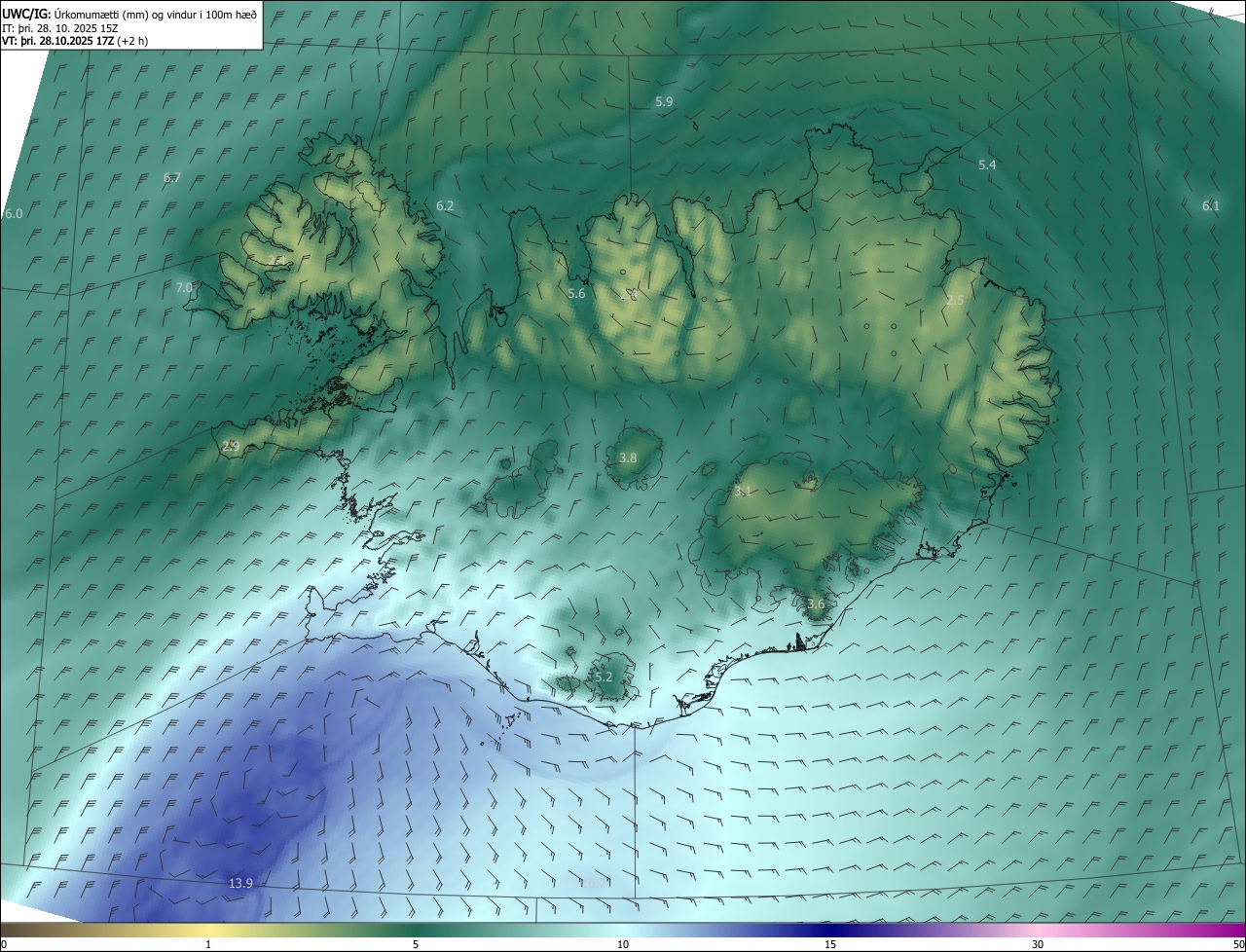The height and width of the screenshot is (952, 1246).
Task: Click the 7.0 value west of Westfjords
Action: click(x=184, y=288)
